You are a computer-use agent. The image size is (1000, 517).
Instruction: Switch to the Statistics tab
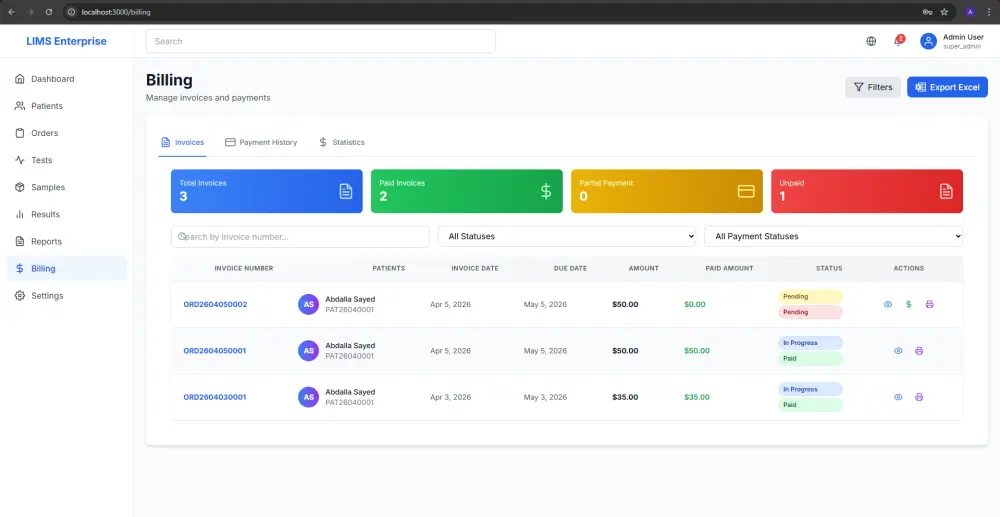342,142
